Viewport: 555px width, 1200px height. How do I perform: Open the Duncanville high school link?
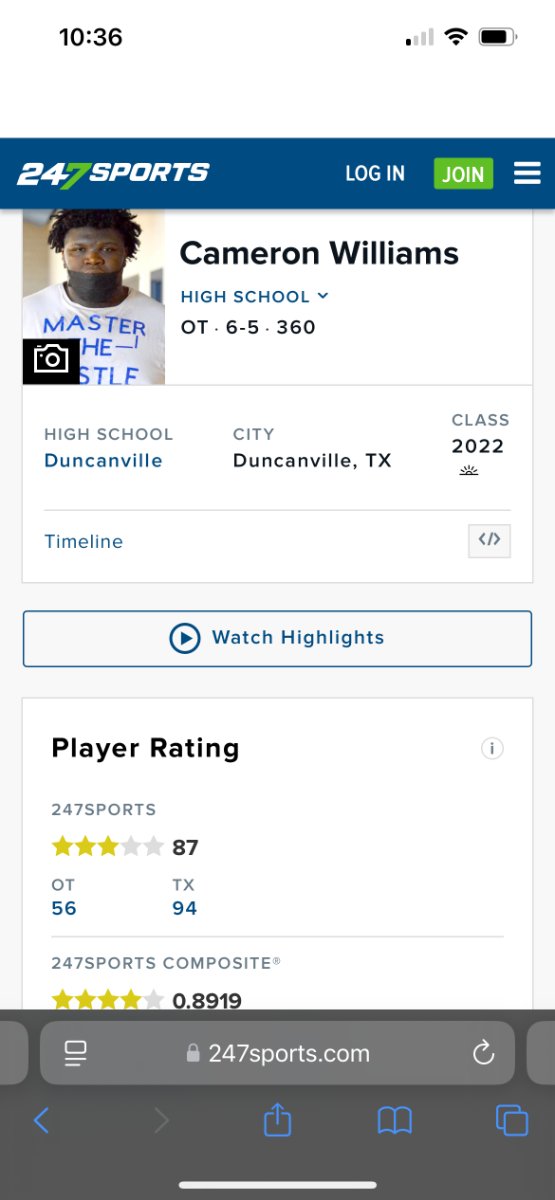(x=103, y=461)
